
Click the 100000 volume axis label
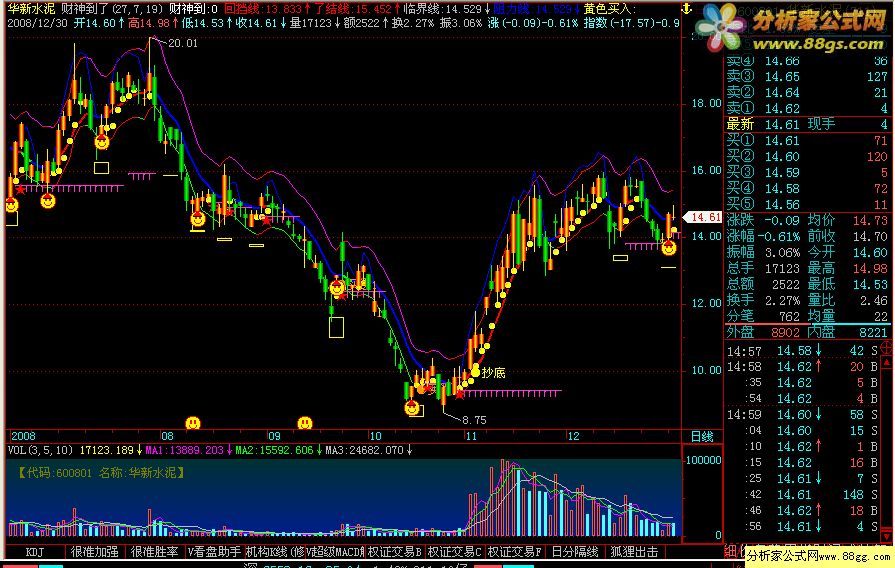coord(704,460)
